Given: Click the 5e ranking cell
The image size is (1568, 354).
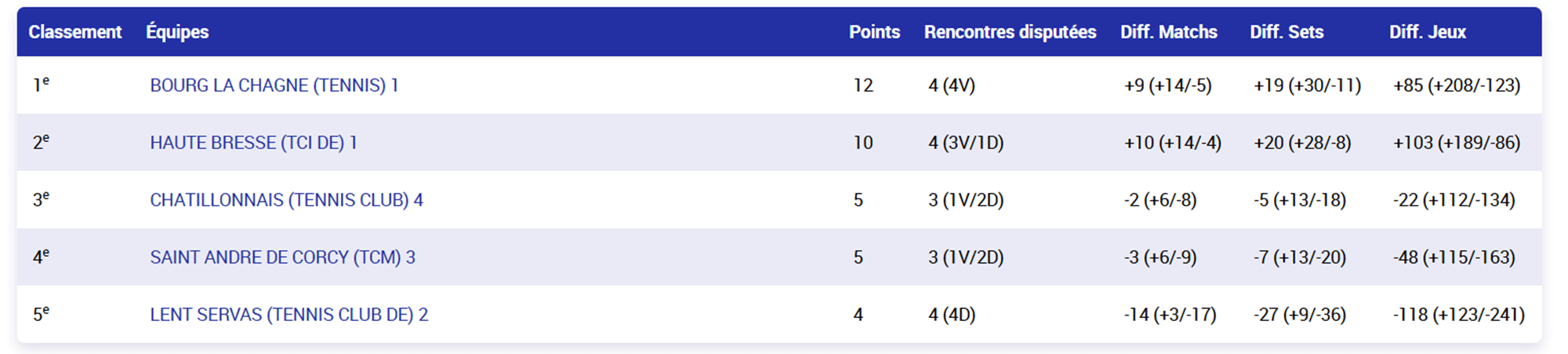Looking at the screenshot, I should [41, 315].
